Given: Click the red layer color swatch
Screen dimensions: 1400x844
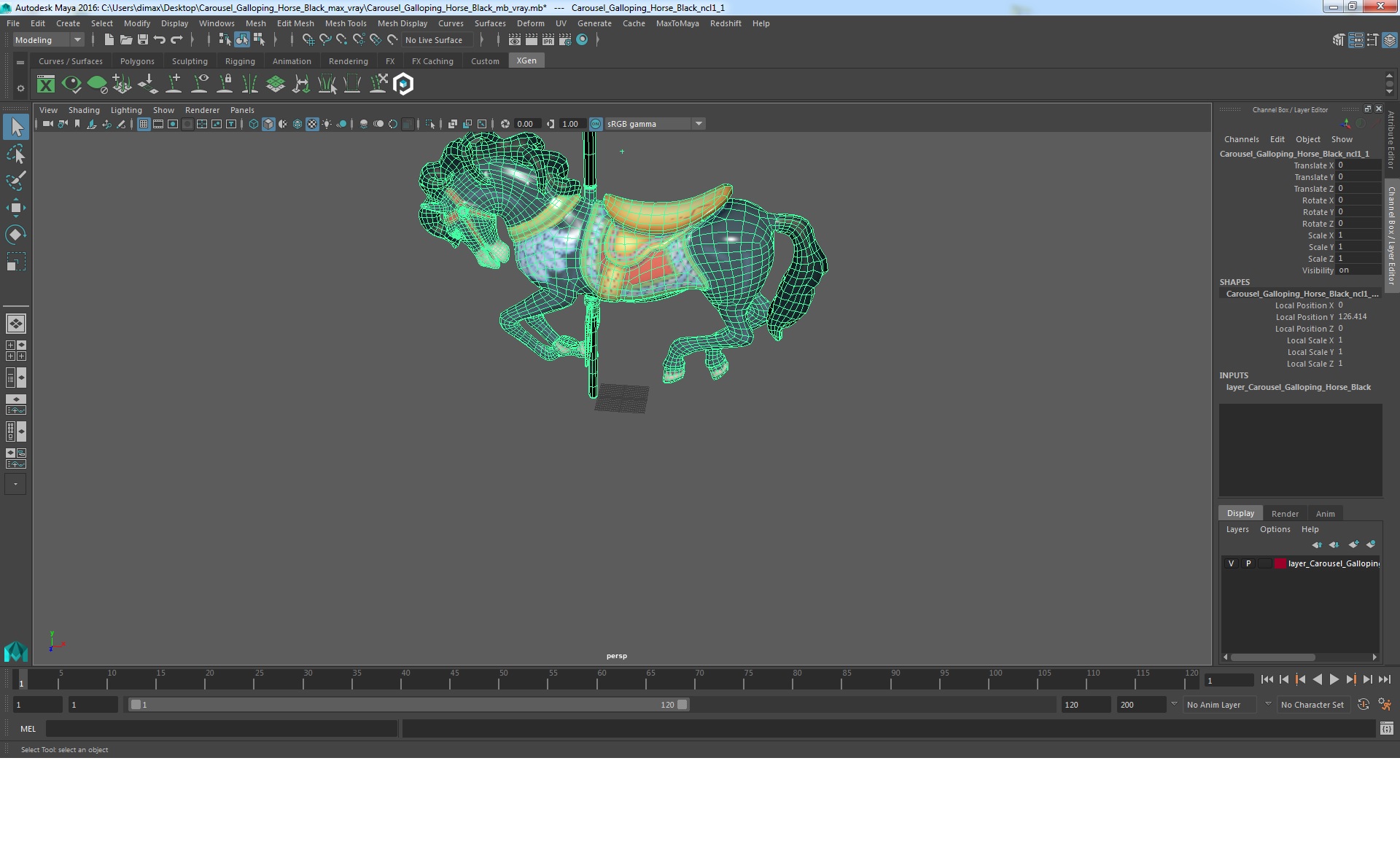Looking at the screenshot, I should 1280,563.
